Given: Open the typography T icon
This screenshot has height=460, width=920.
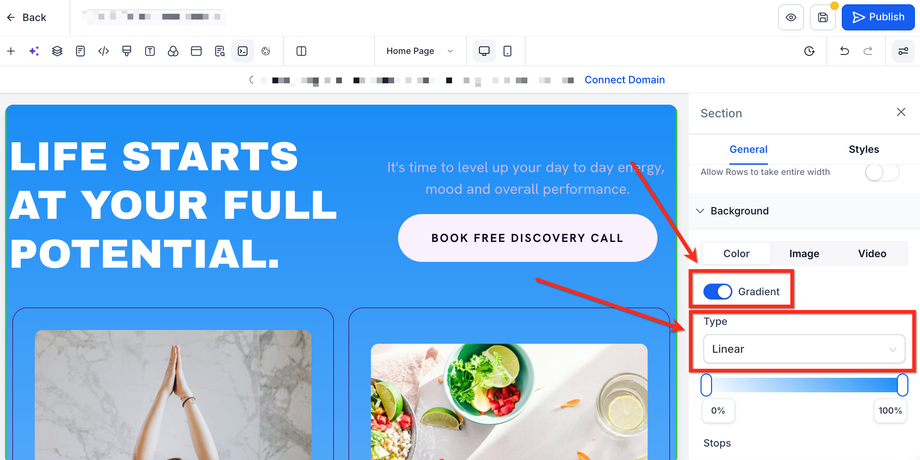Looking at the screenshot, I should point(150,51).
